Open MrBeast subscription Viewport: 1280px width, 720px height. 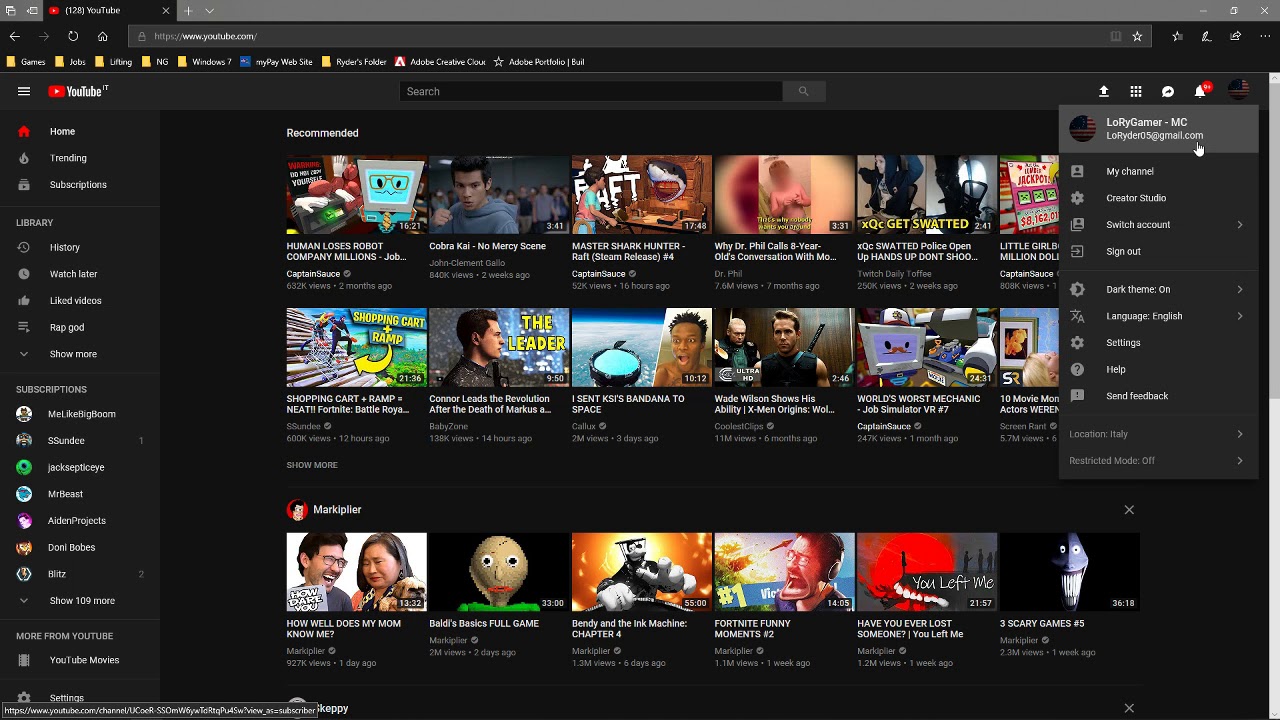click(x=80, y=494)
